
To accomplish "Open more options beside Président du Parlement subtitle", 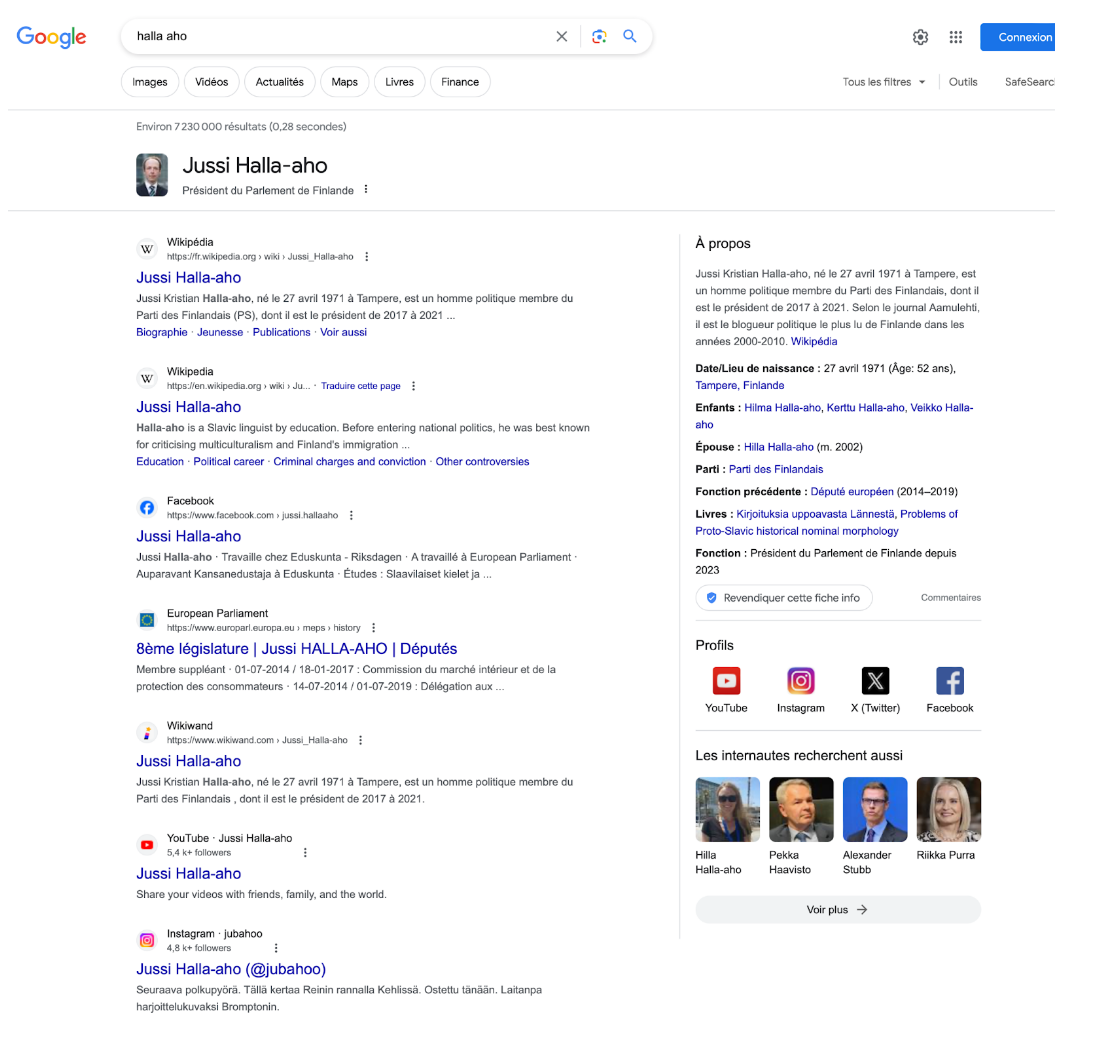I will [x=366, y=189].
